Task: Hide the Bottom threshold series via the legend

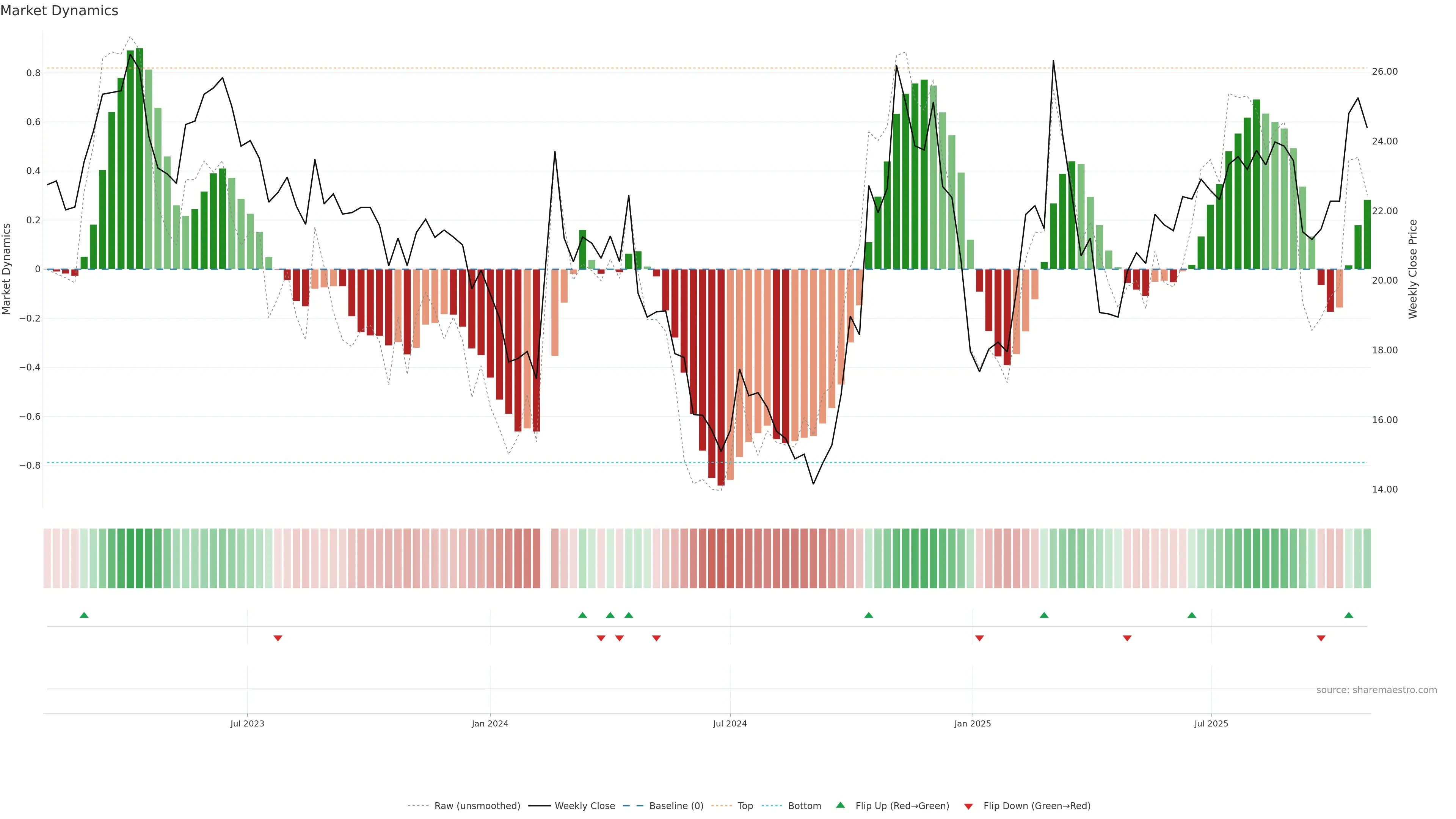Action: 804,806
